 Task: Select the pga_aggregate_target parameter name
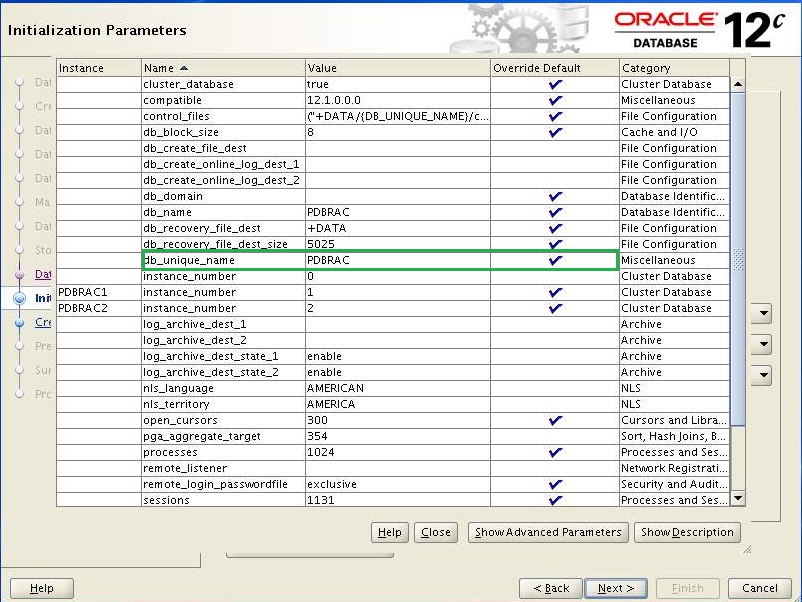(x=223, y=436)
